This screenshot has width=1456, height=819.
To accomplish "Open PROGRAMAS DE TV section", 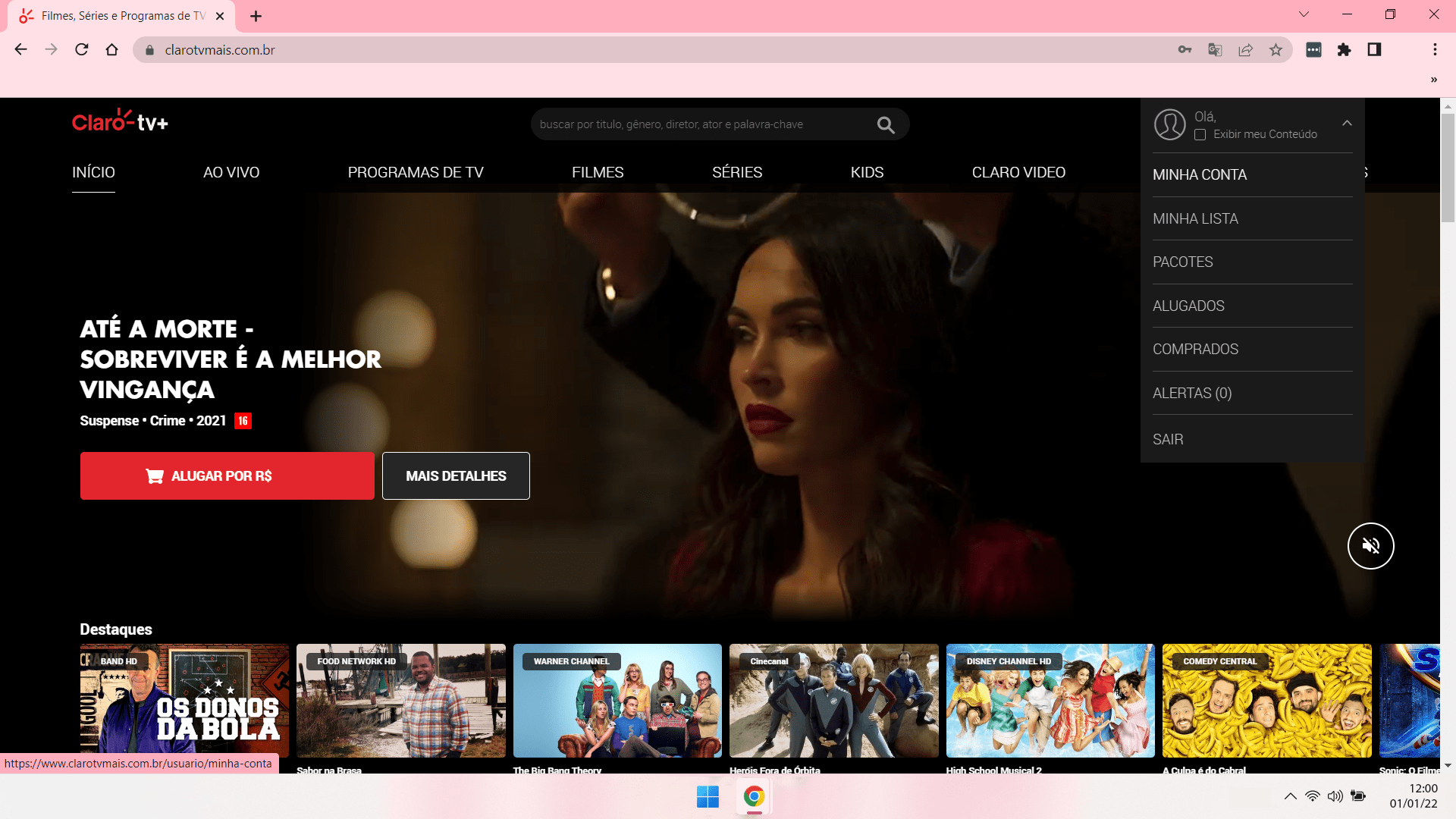I will [x=416, y=173].
